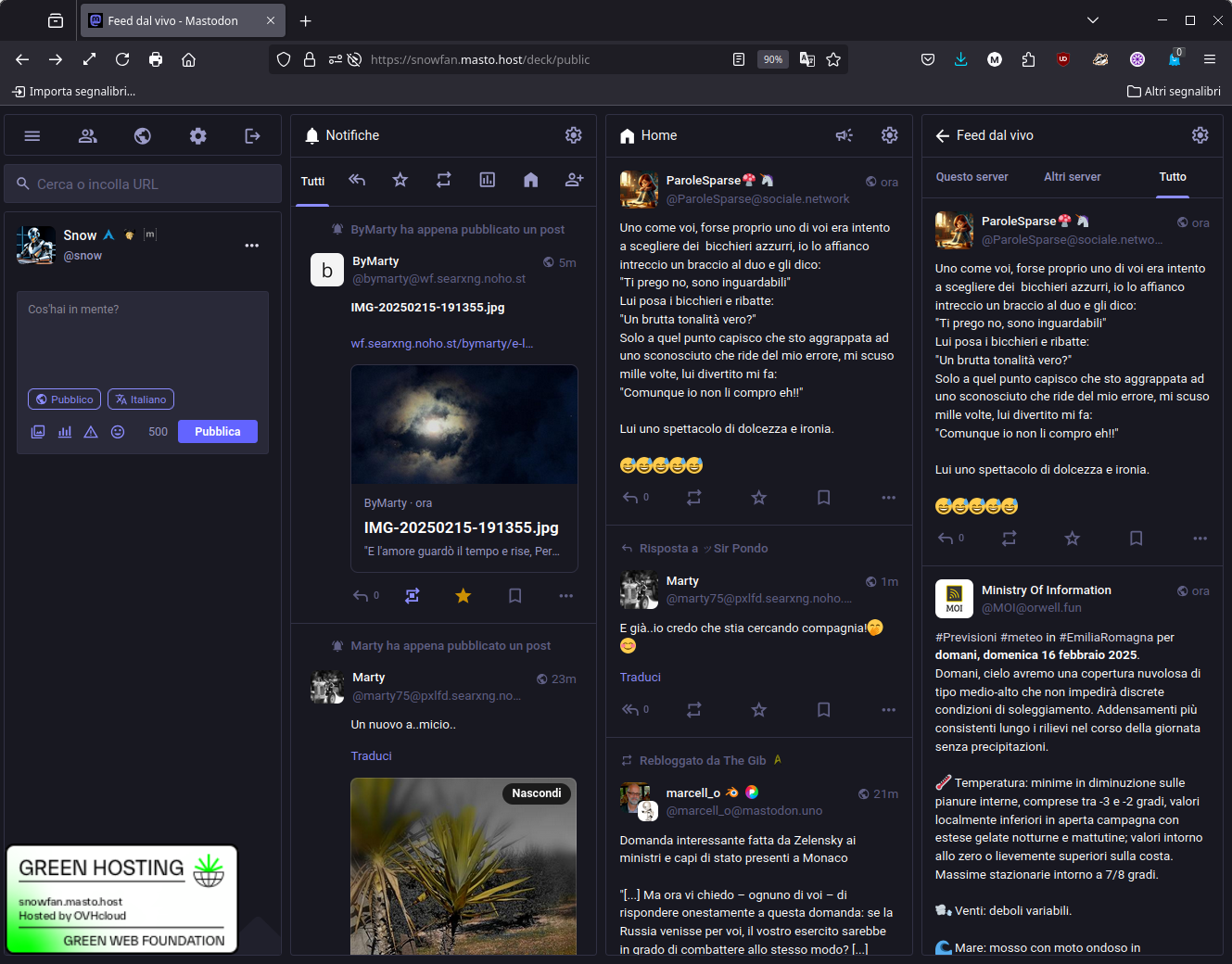The width and height of the screenshot is (1232, 964).
Task: Attach media to new post
Action: click(x=38, y=432)
